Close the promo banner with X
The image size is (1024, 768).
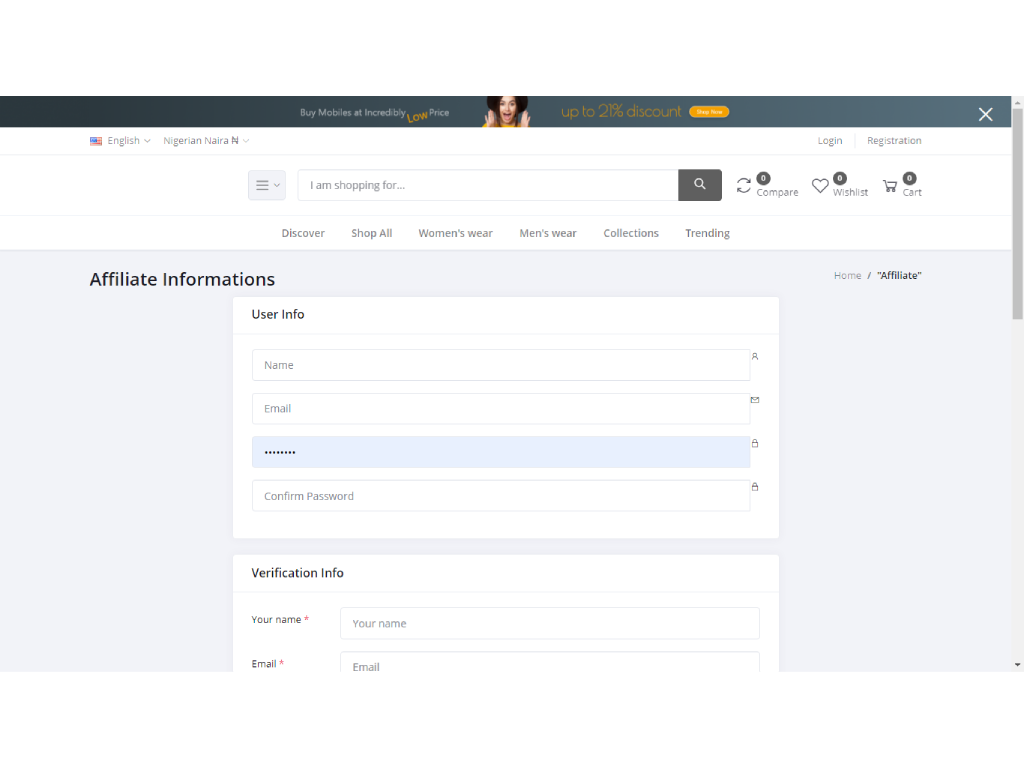(985, 114)
